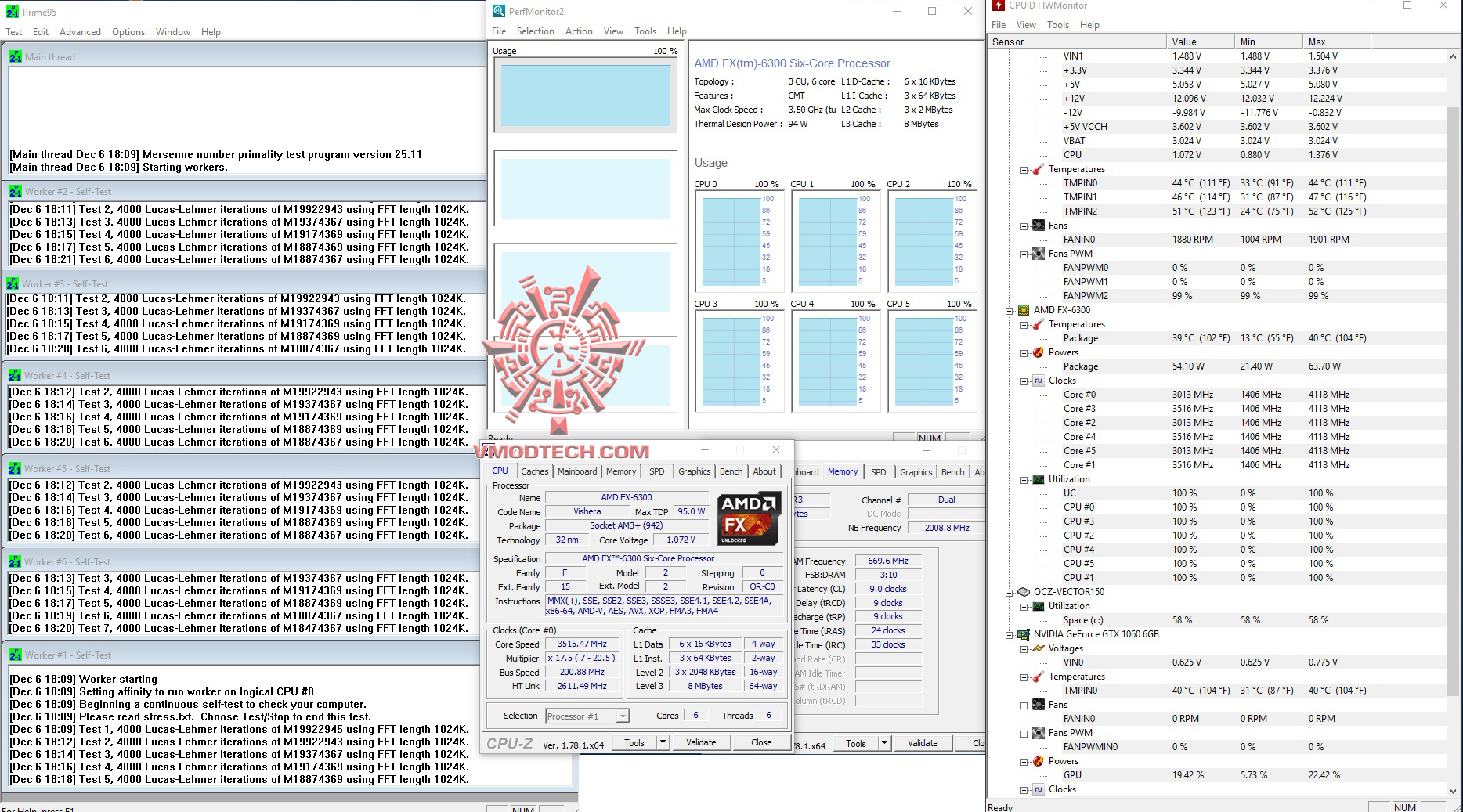
Task: Collapse the OCZ-VECTOR150 node
Action: pos(1010,593)
